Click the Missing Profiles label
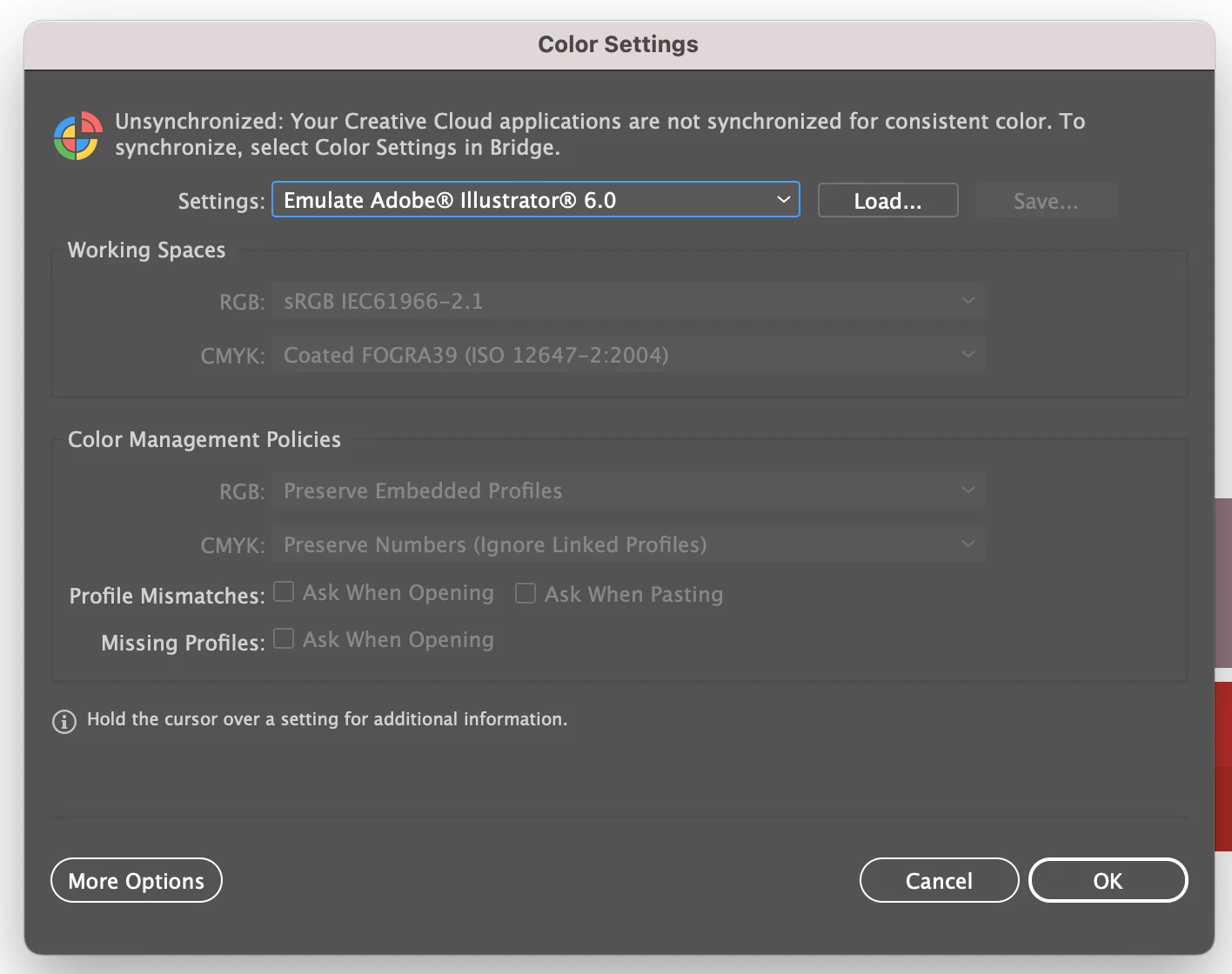The width and height of the screenshot is (1232, 974). click(183, 643)
